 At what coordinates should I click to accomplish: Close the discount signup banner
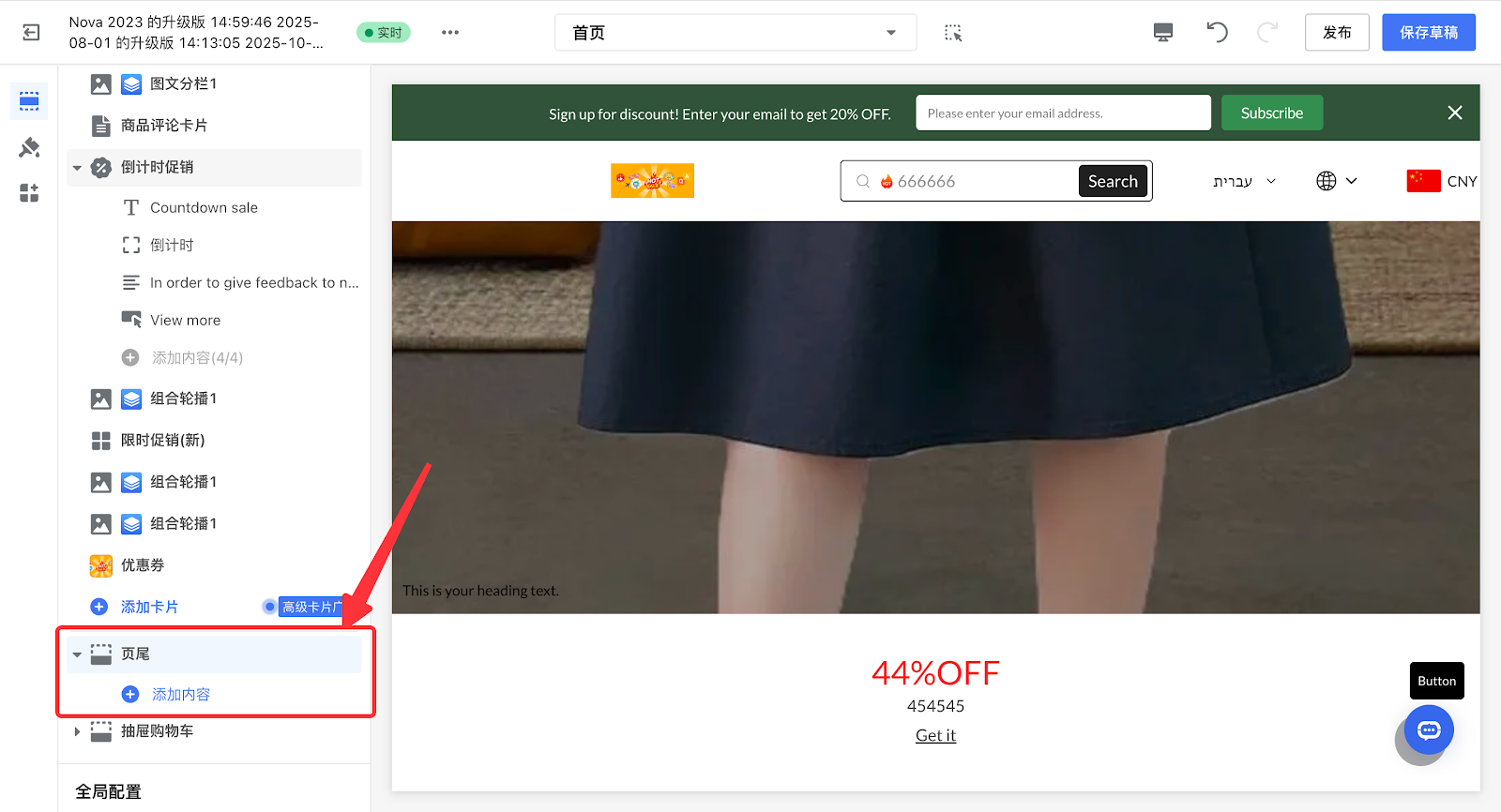pos(1454,113)
